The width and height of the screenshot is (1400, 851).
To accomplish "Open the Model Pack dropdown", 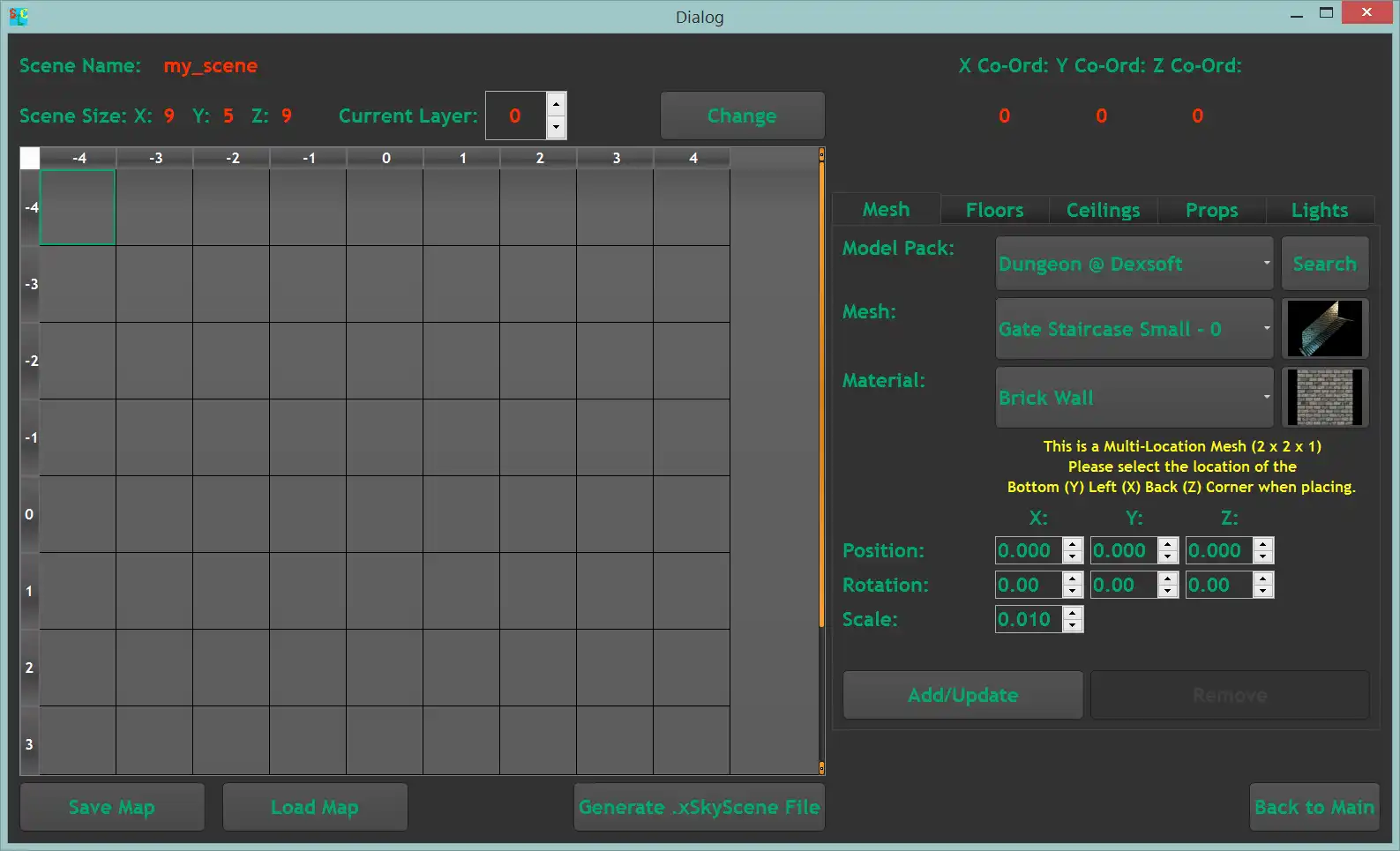I will coord(1134,263).
